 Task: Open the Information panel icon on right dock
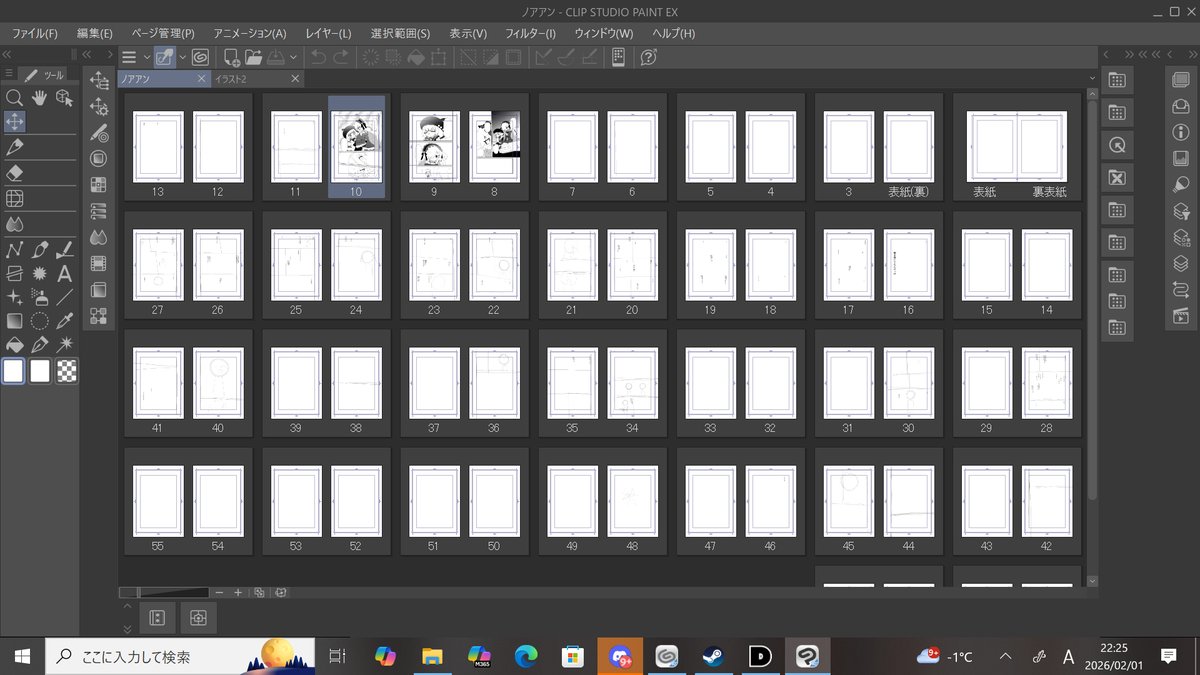[x=1180, y=132]
